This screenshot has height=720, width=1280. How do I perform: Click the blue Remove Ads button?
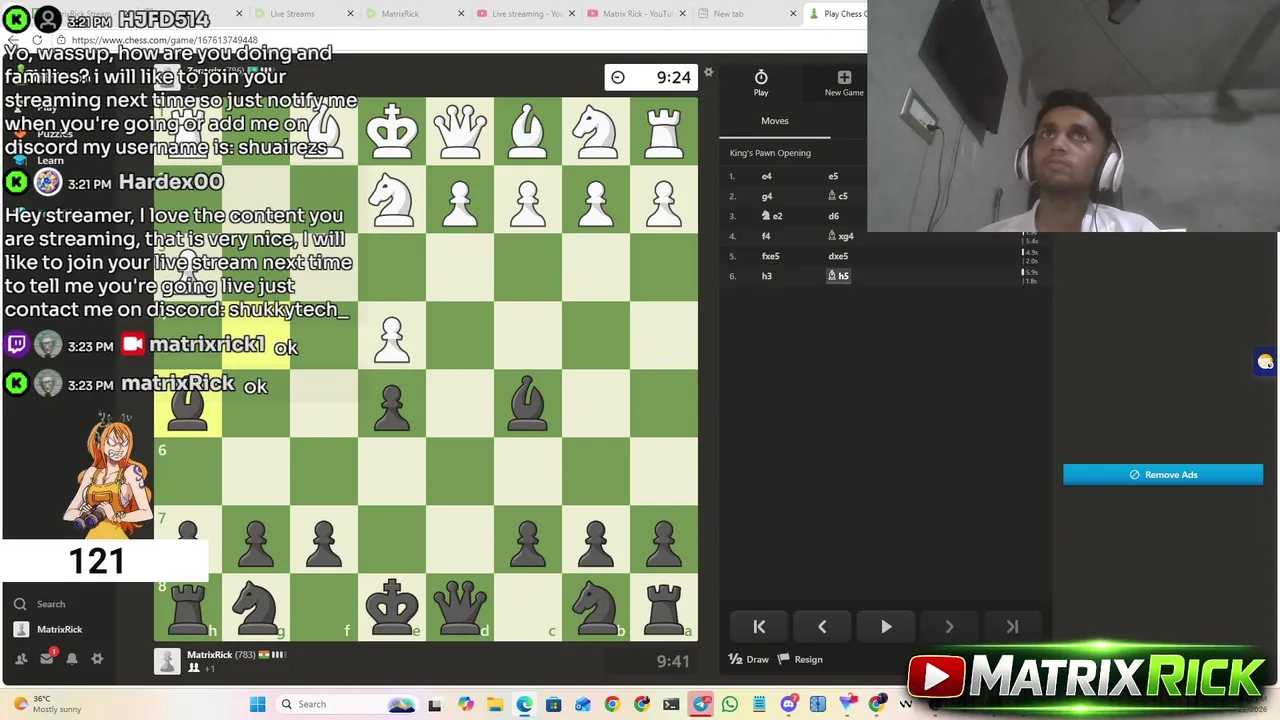click(1163, 475)
